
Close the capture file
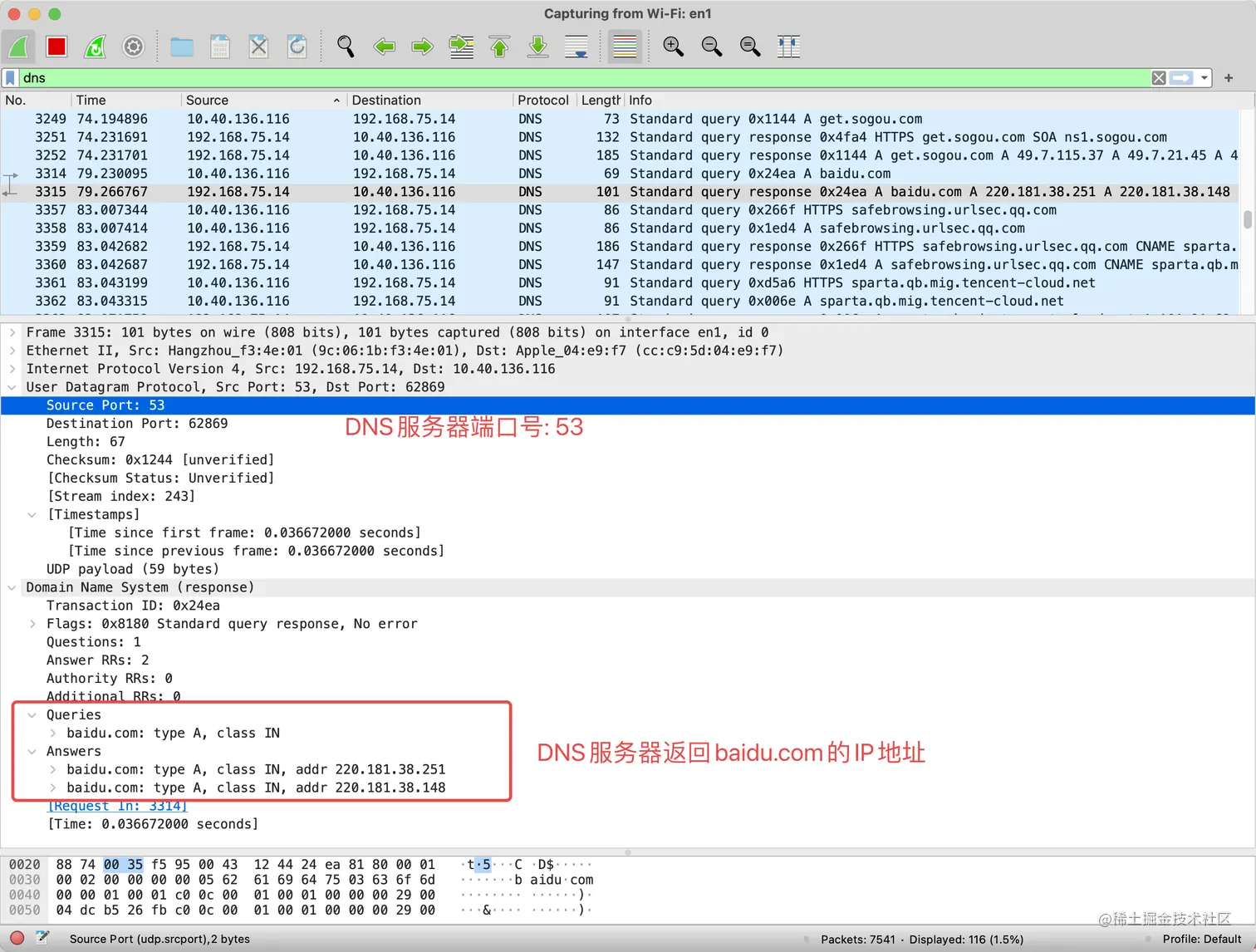258,47
